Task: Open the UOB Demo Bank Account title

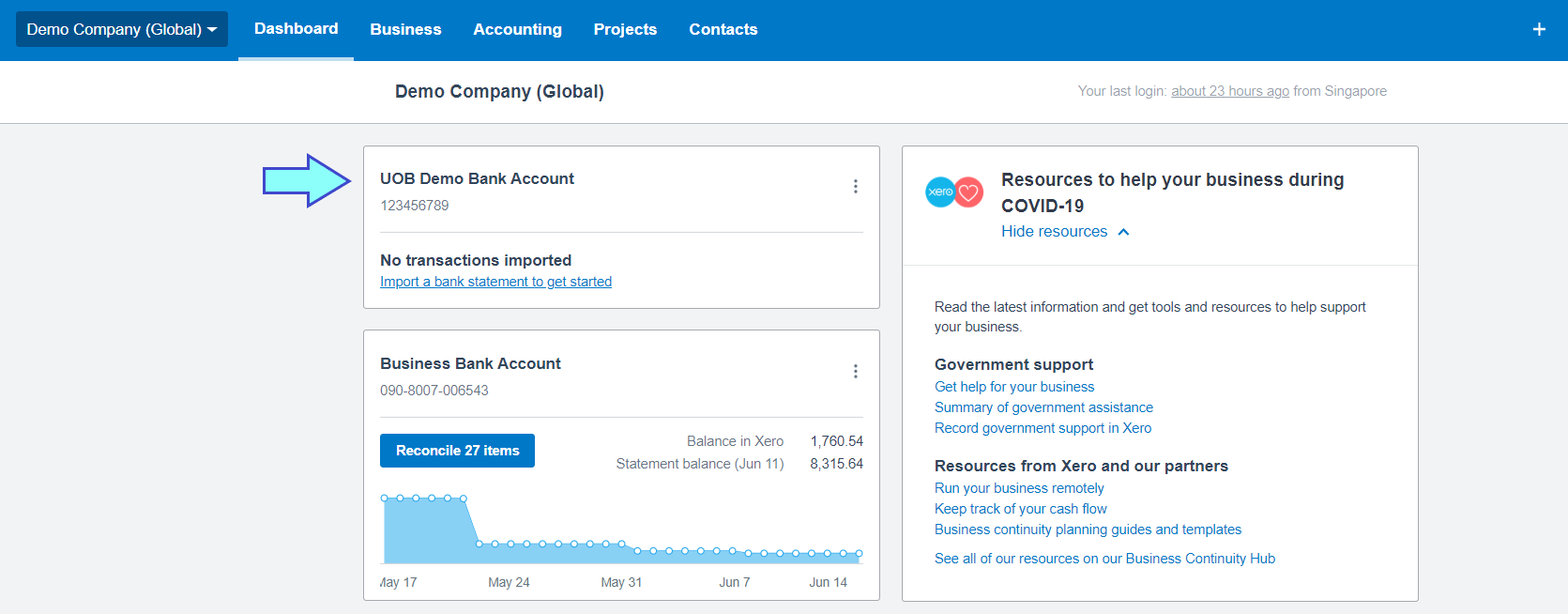Action: (477, 178)
